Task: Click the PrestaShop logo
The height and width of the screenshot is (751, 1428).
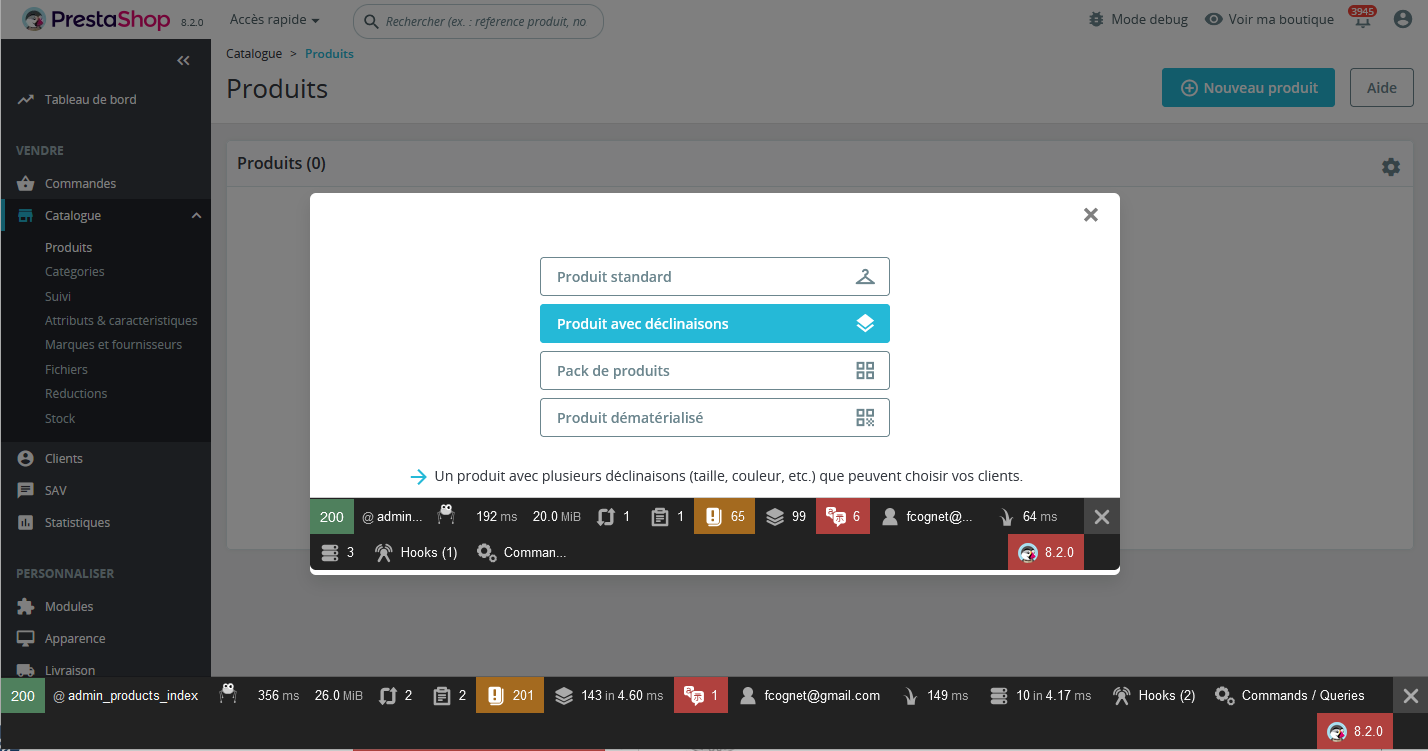Action: (x=98, y=19)
